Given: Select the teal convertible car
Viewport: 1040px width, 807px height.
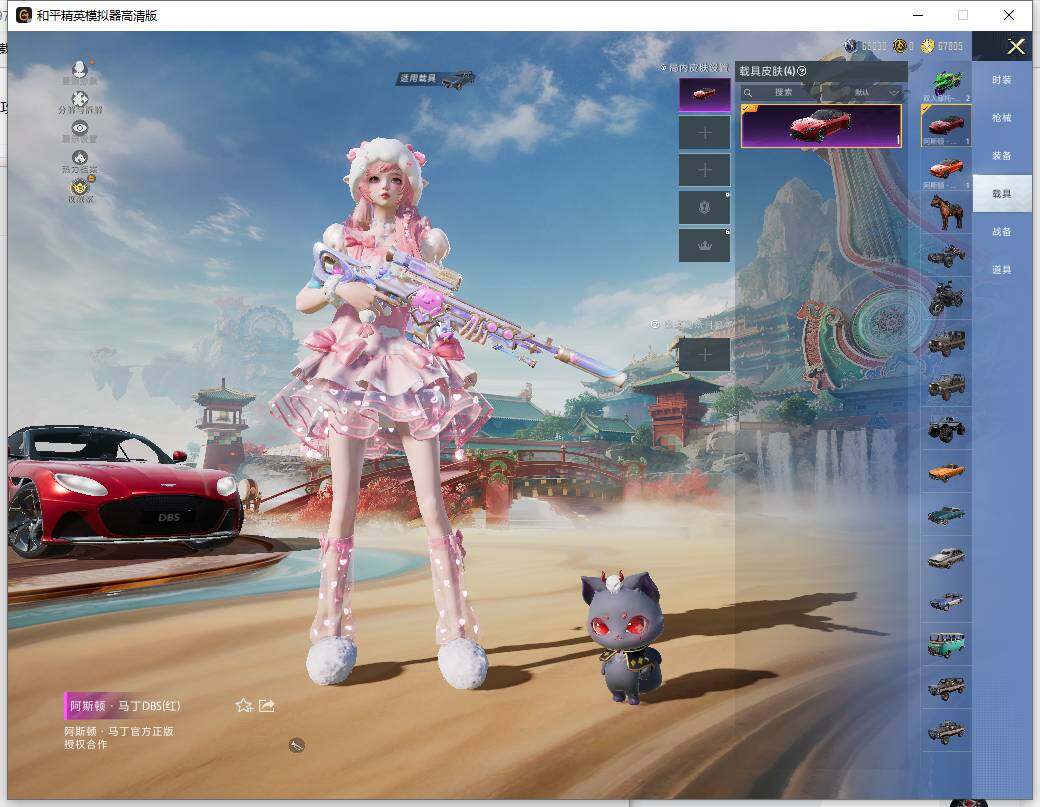Looking at the screenshot, I should point(946,515).
